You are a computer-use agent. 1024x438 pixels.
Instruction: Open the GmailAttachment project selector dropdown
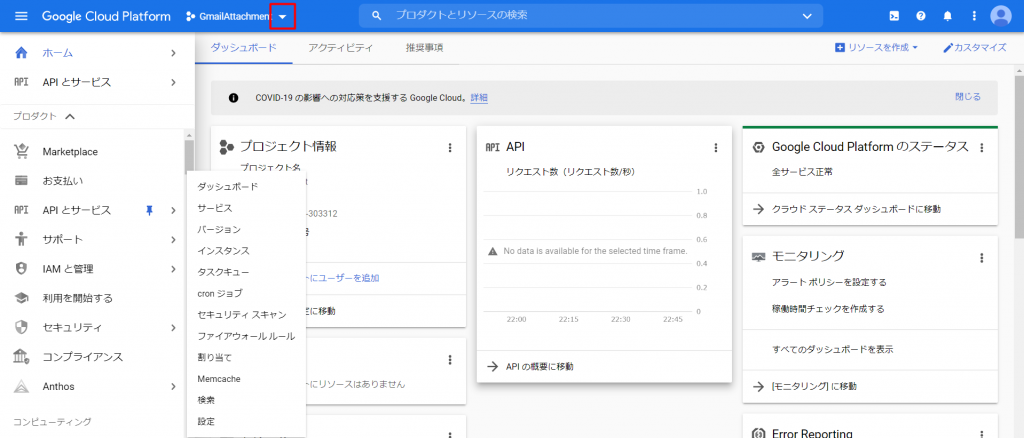tap(282, 16)
